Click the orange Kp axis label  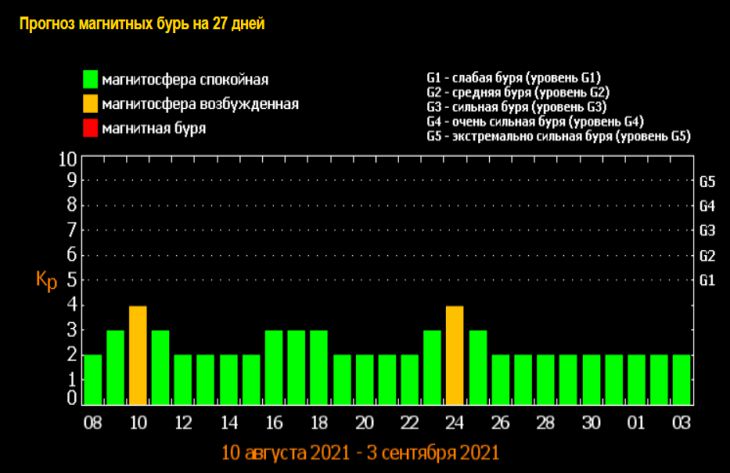pos(46,280)
